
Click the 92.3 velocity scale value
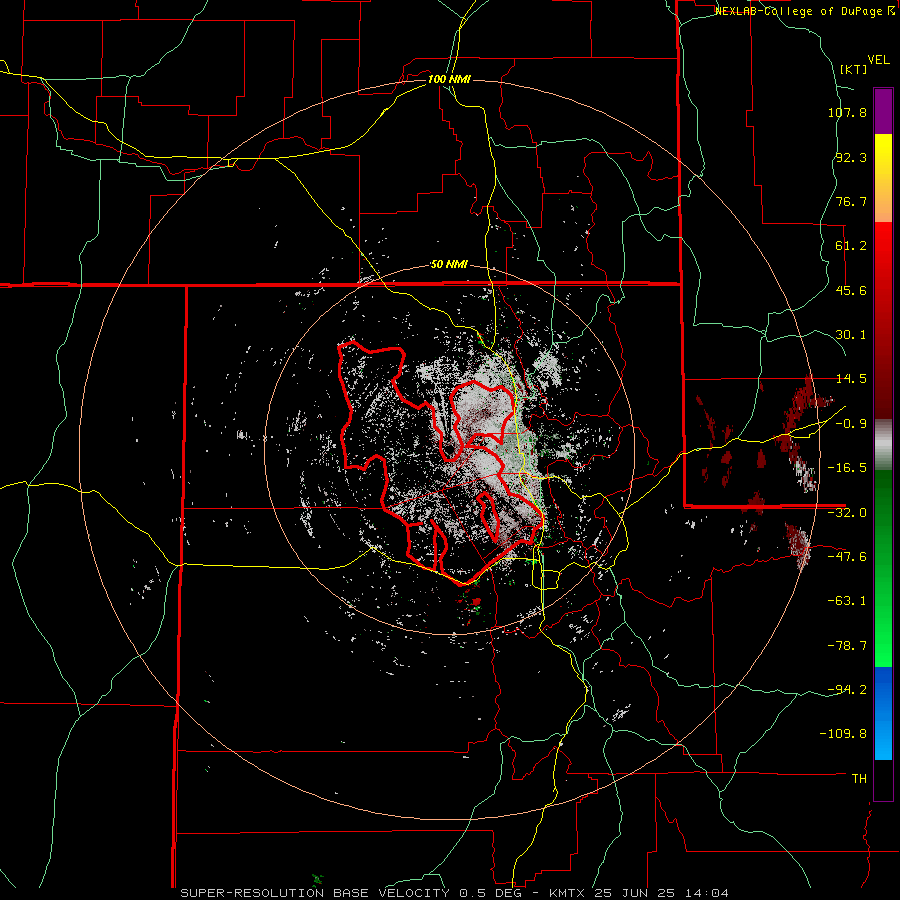click(851, 157)
